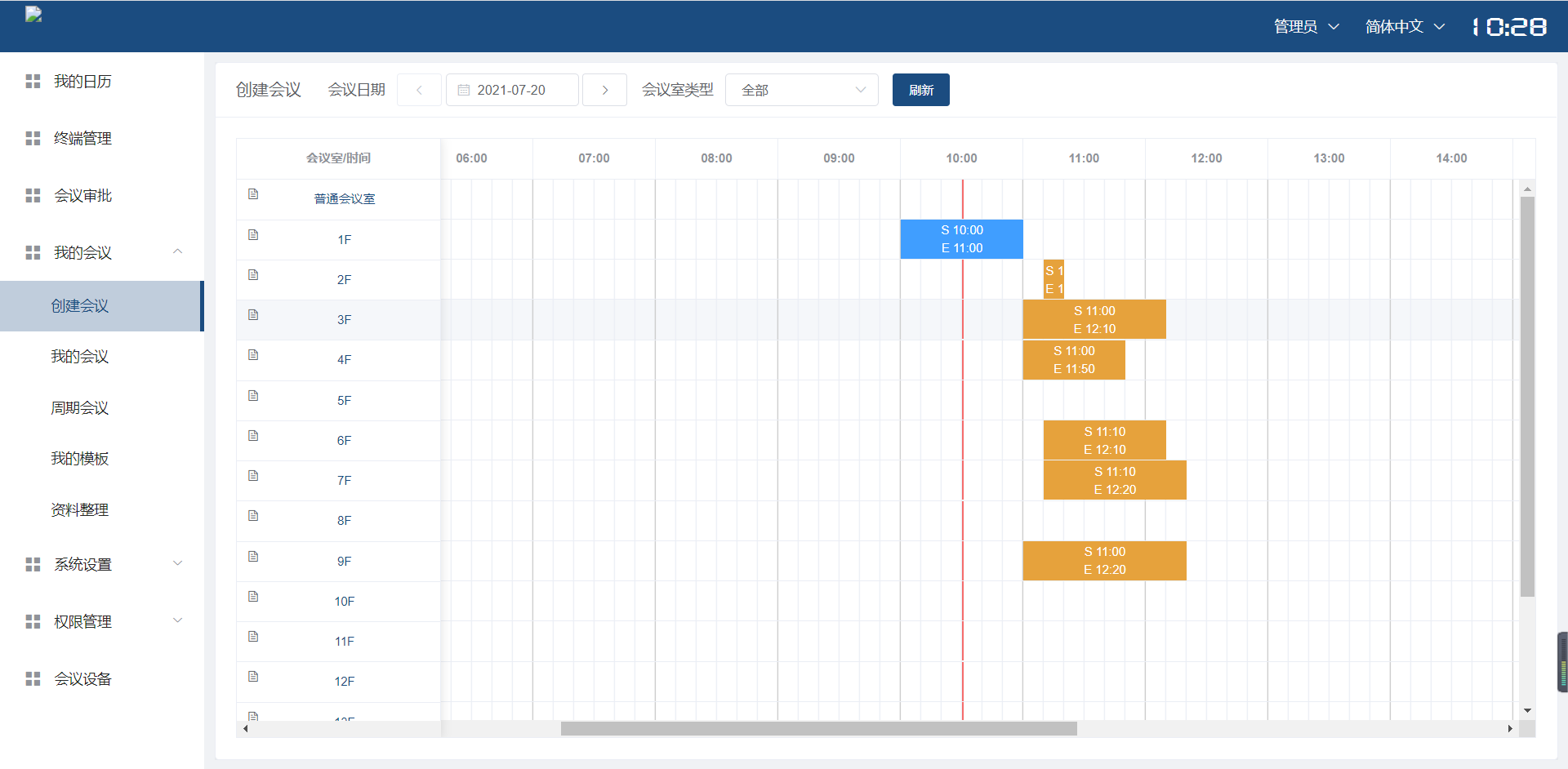Click the document icon in the 6F row
This screenshot has width=1568, height=769.
[x=253, y=436]
